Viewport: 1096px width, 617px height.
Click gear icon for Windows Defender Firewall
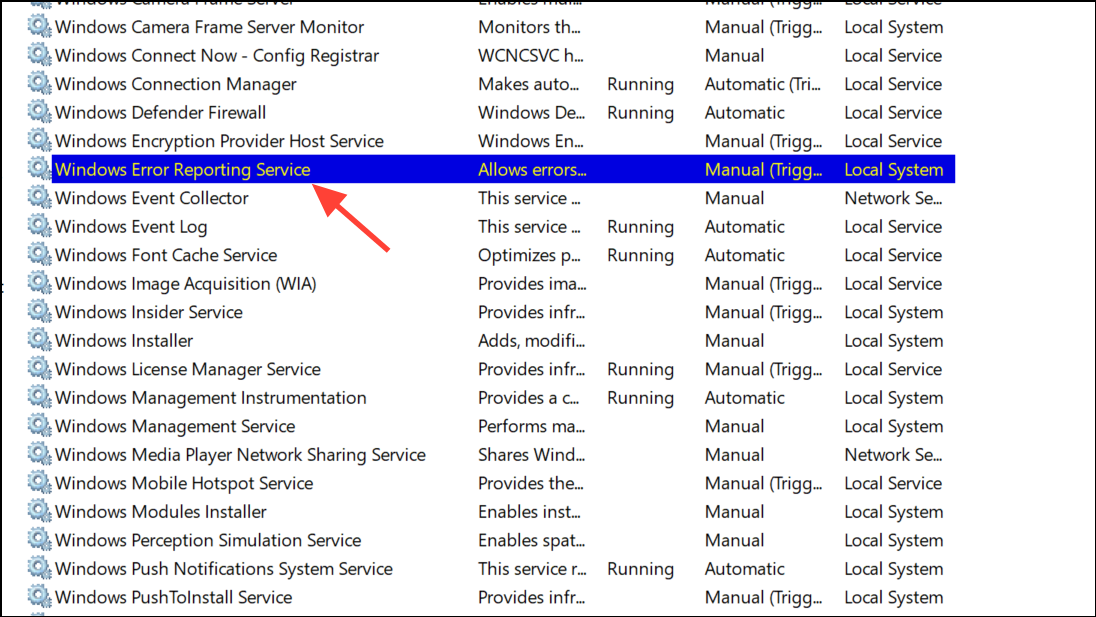39,113
